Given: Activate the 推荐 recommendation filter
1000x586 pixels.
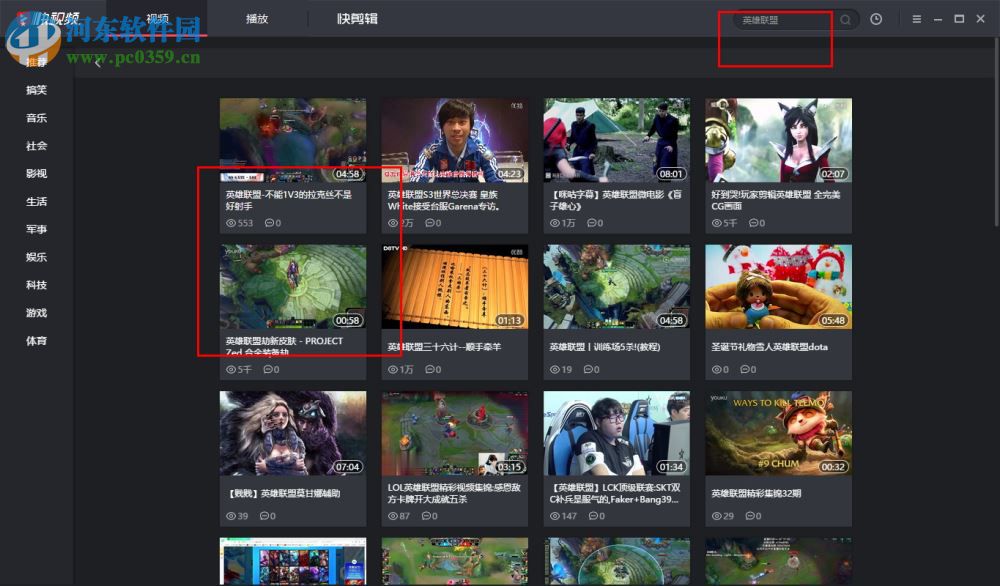Looking at the screenshot, I should click(35, 62).
